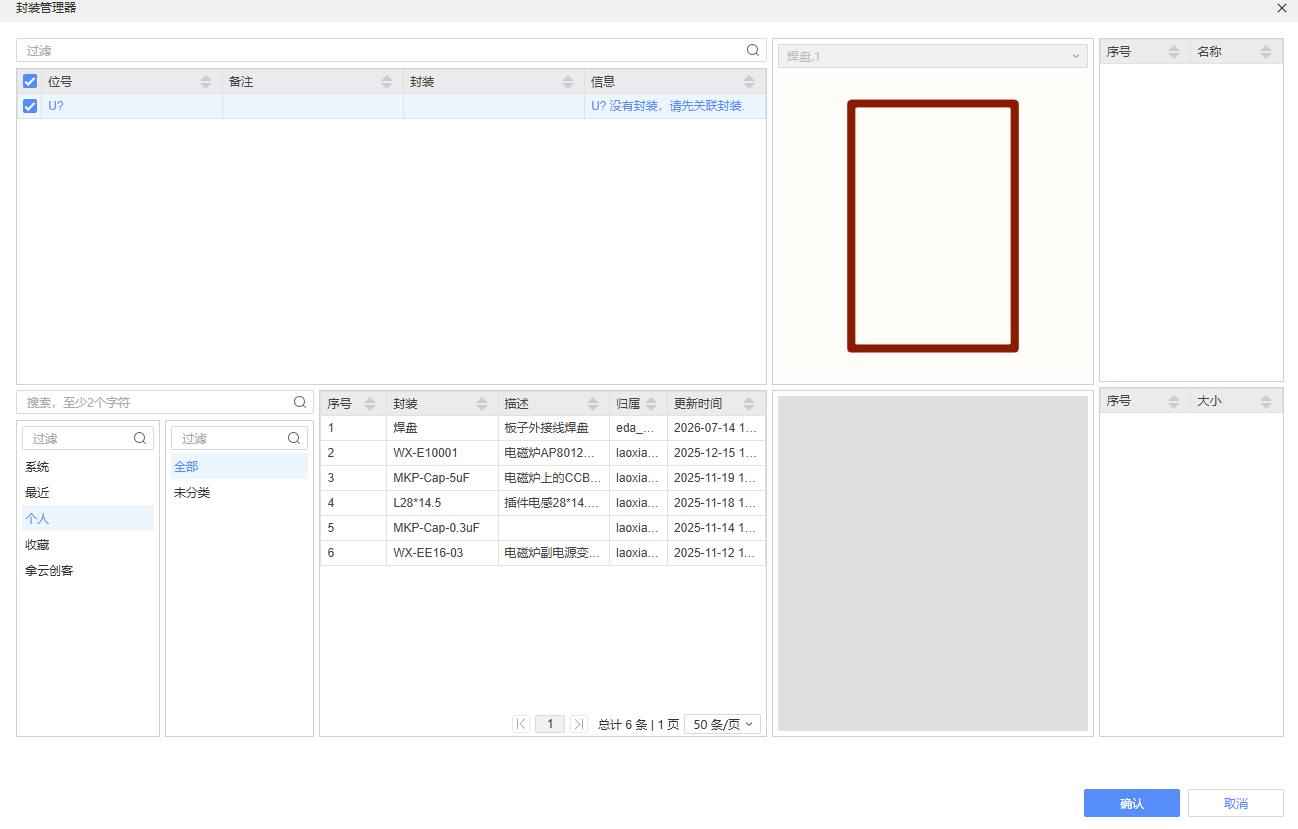Sort footprint results by 归属
The width and height of the screenshot is (1298, 829).
click(x=652, y=404)
